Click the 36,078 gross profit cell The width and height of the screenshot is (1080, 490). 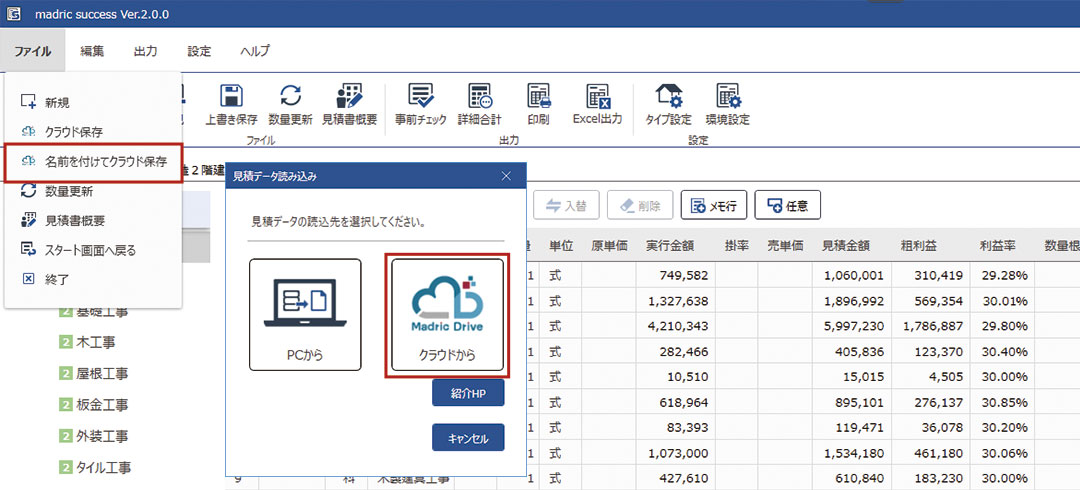(931, 427)
